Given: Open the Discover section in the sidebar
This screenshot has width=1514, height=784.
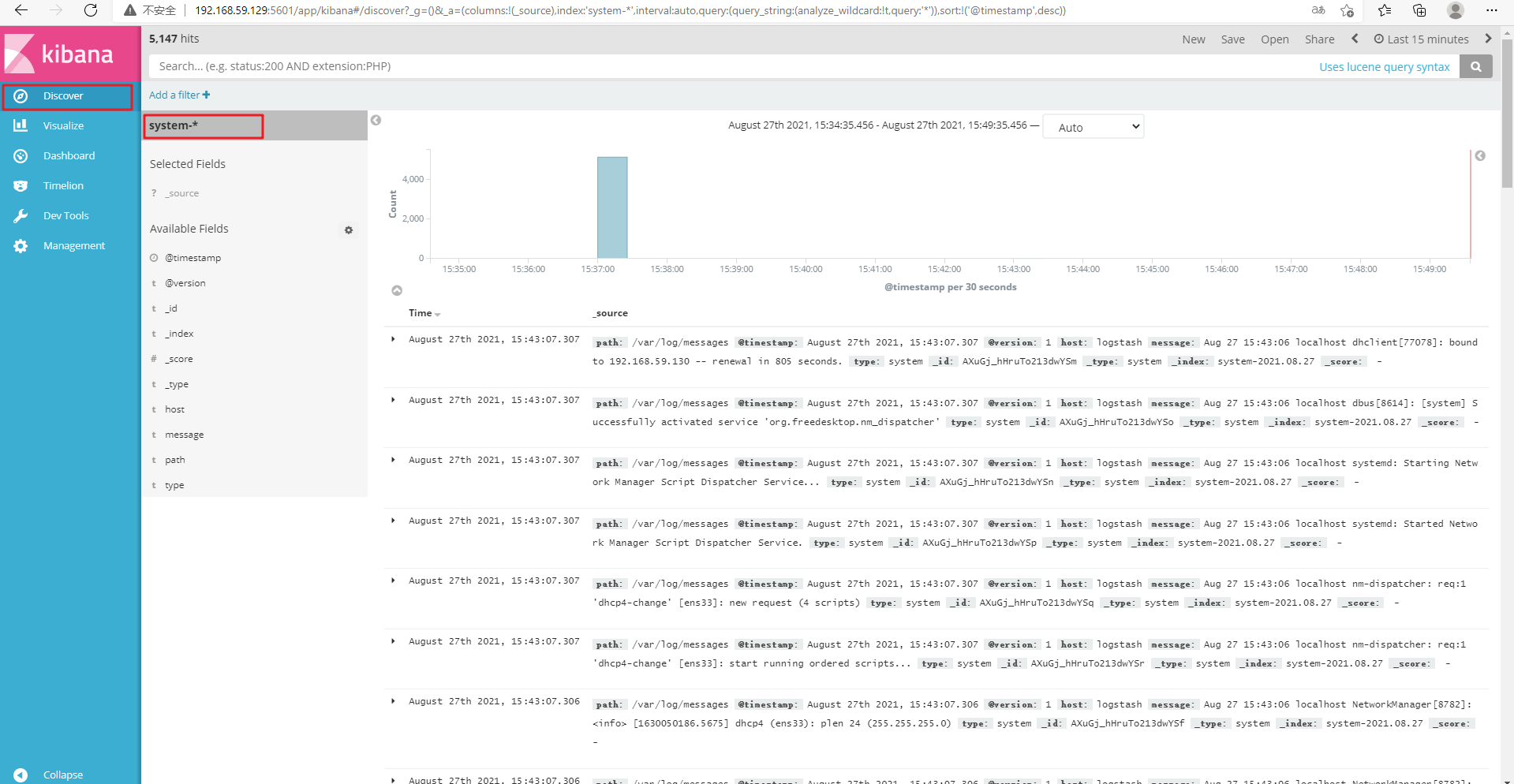Looking at the screenshot, I should [x=67, y=96].
